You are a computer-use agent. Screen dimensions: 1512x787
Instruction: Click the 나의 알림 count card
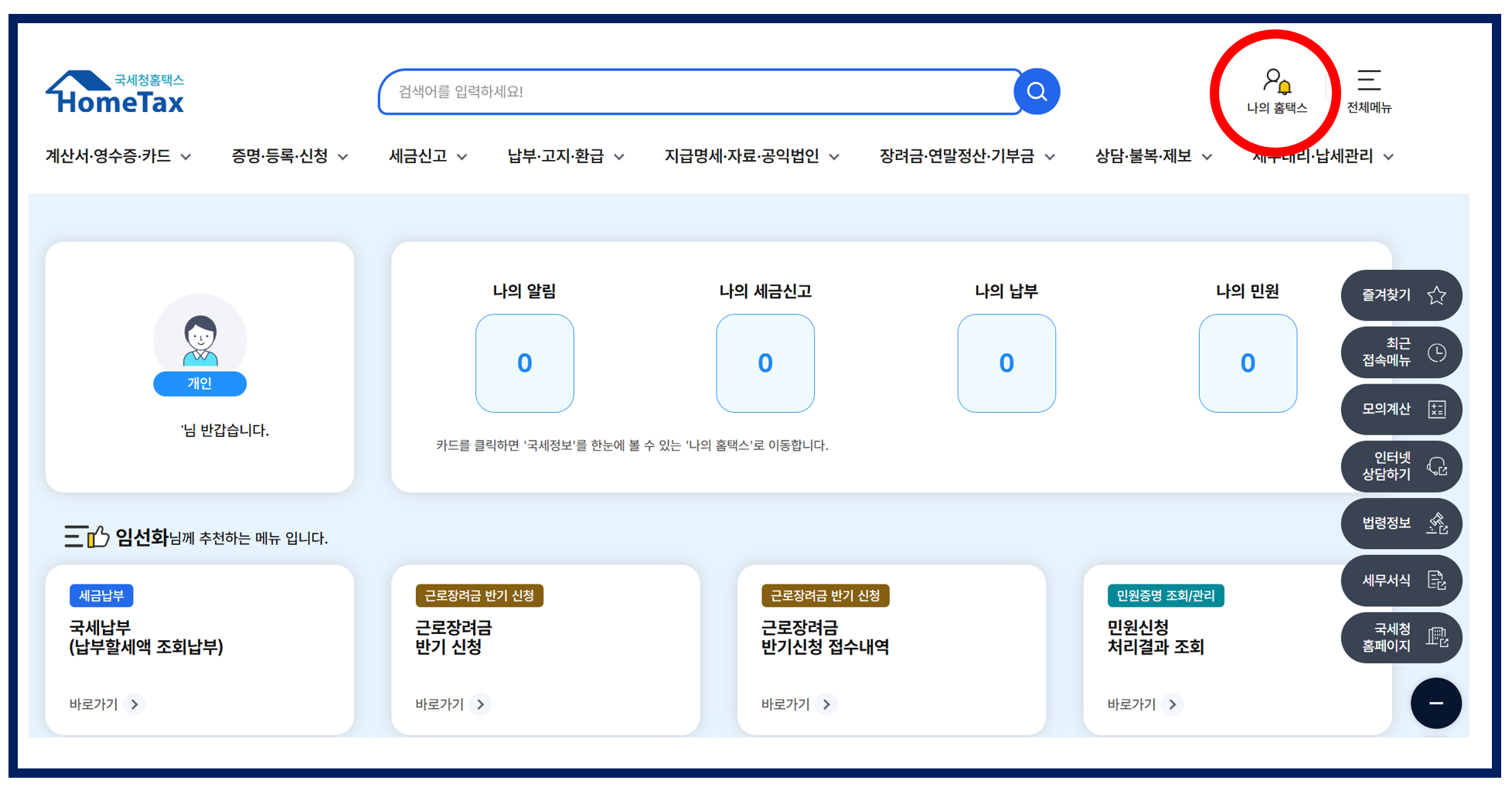click(525, 363)
